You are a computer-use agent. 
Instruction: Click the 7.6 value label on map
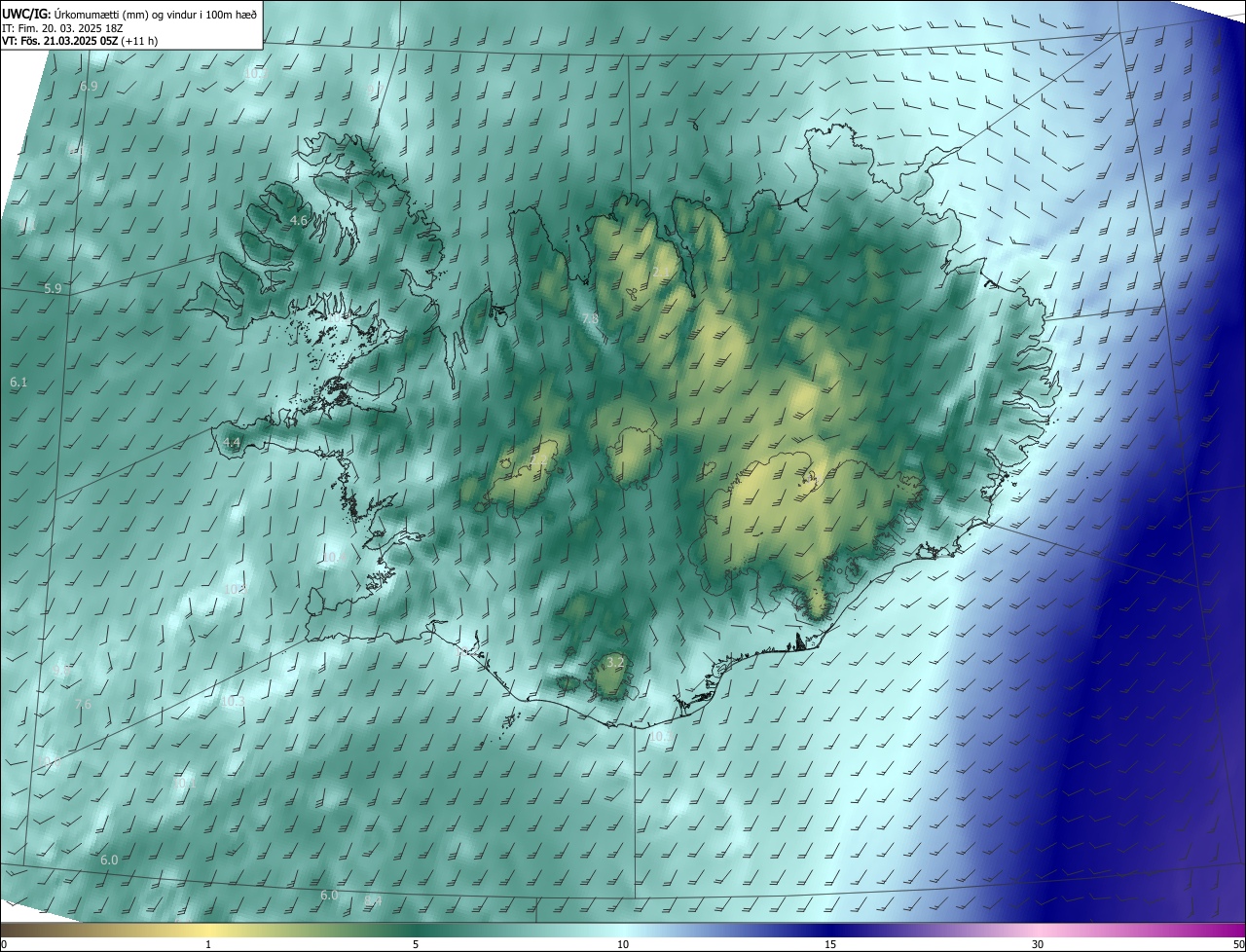click(x=83, y=704)
